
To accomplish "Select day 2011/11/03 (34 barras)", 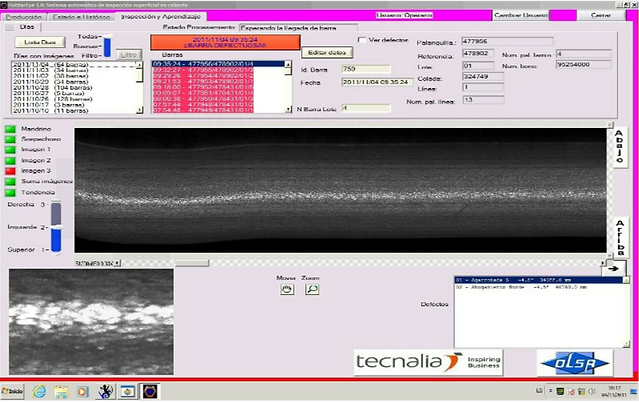I will 51,70.
